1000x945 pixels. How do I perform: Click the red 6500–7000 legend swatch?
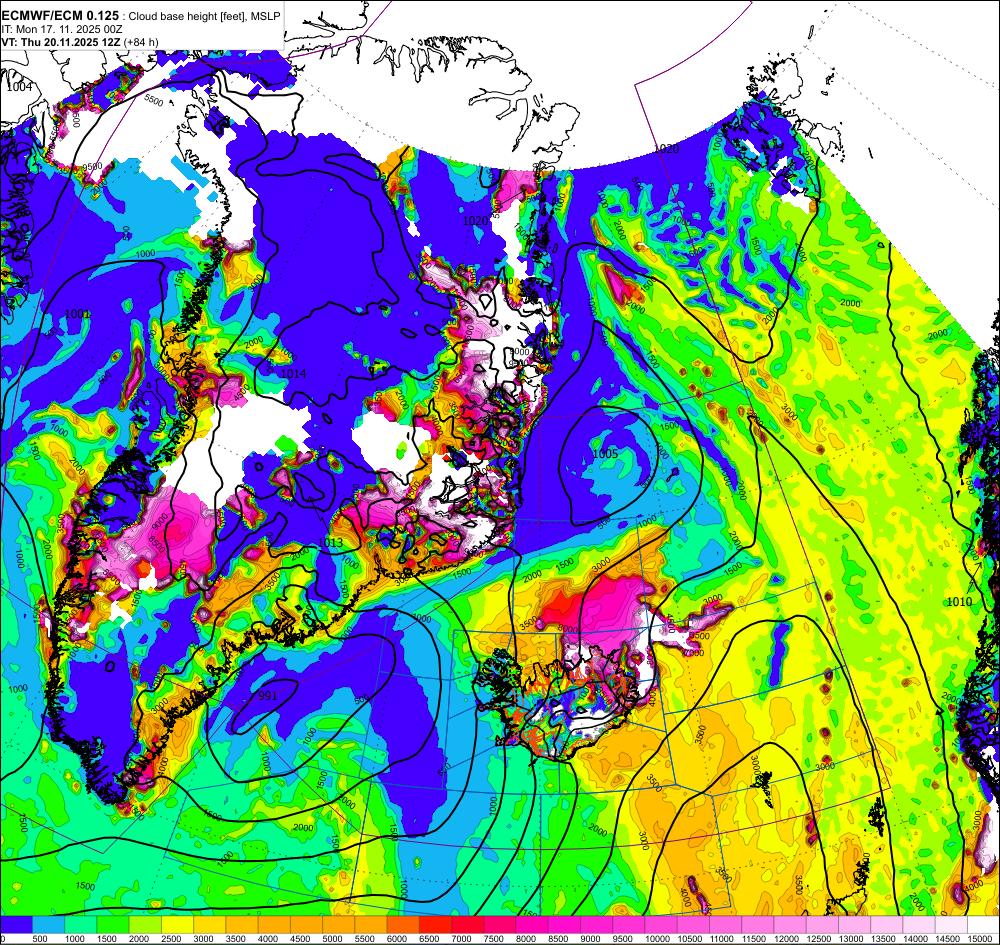coord(436,924)
